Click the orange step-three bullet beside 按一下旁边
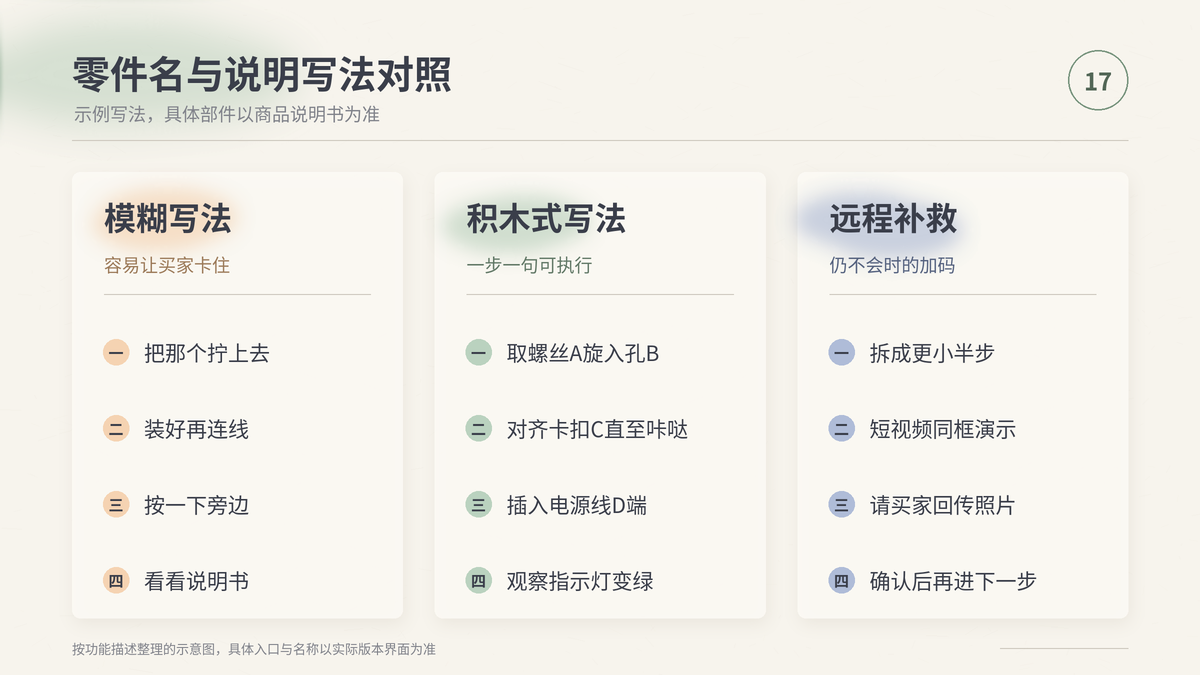Viewport: 1200px width, 675px height. (116, 505)
